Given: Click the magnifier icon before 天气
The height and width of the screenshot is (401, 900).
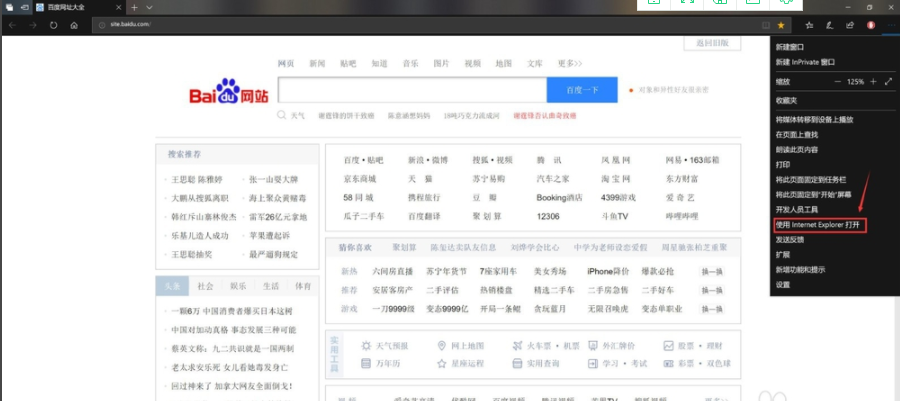Looking at the screenshot, I should coord(281,115).
